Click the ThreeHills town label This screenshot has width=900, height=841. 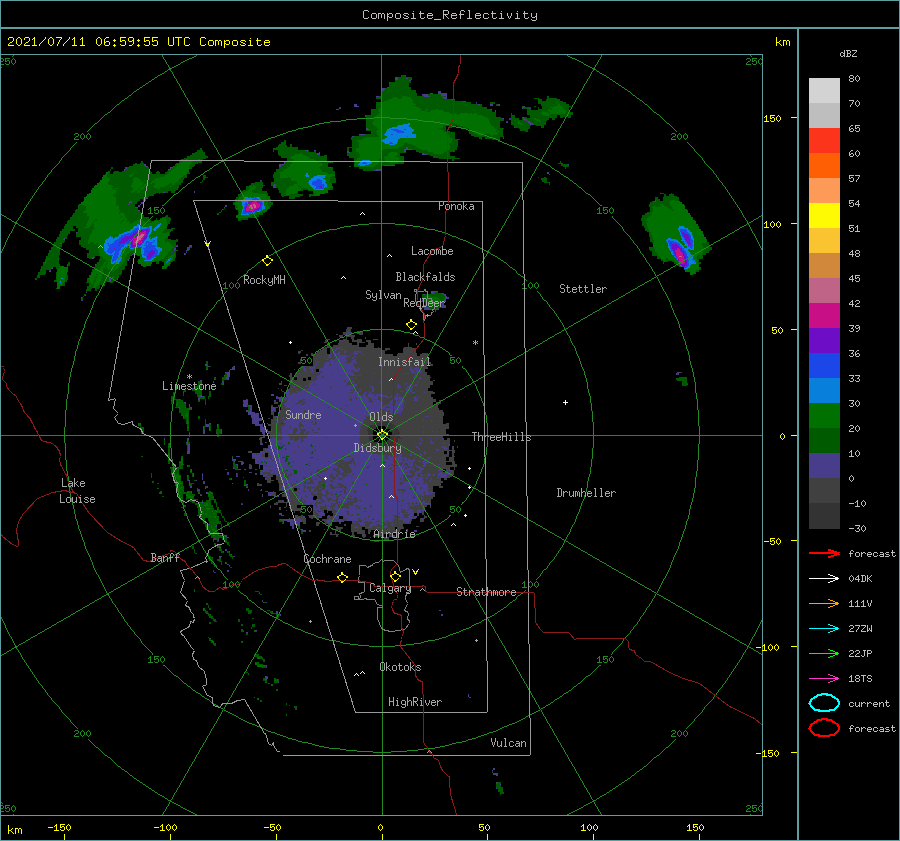(501, 437)
